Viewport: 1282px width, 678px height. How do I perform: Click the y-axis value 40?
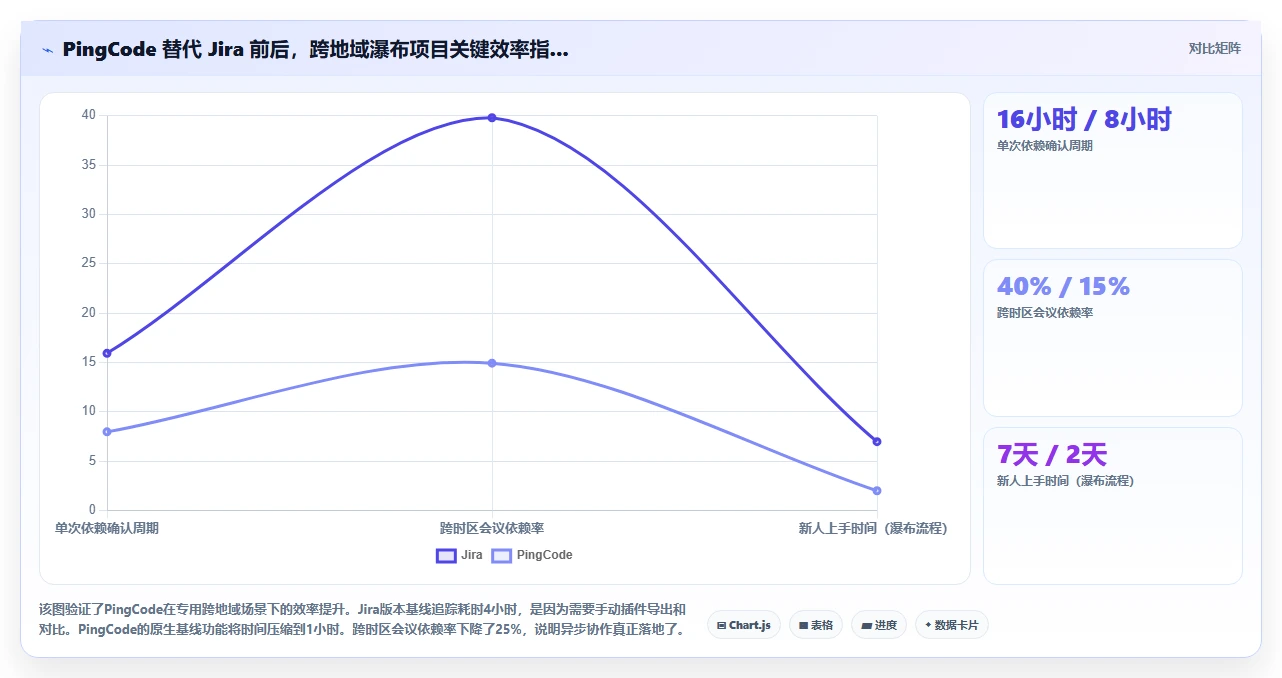pyautogui.click(x=89, y=115)
